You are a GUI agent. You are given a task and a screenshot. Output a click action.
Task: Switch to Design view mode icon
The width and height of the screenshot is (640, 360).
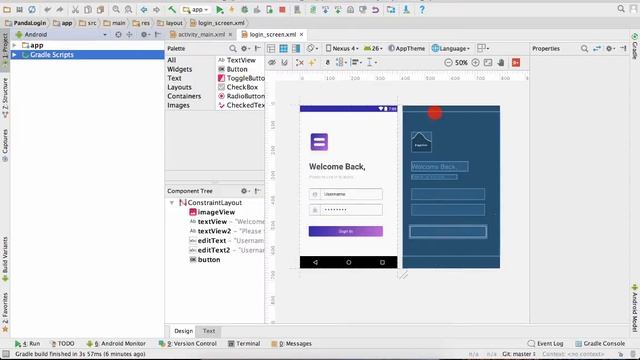click(x=271, y=49)
